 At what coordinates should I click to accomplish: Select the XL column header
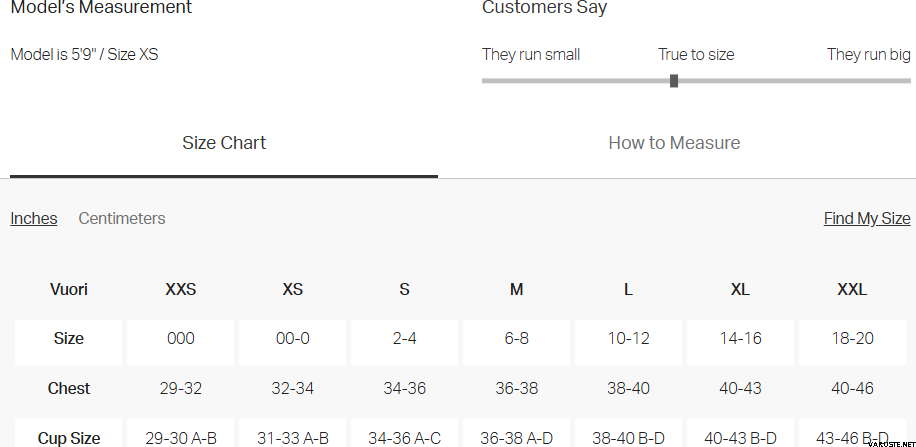pos(740,290)
